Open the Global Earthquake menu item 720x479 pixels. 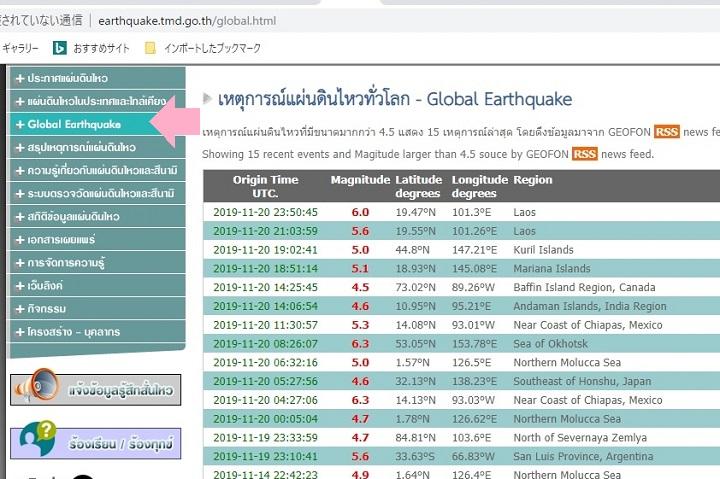point(74,125)
